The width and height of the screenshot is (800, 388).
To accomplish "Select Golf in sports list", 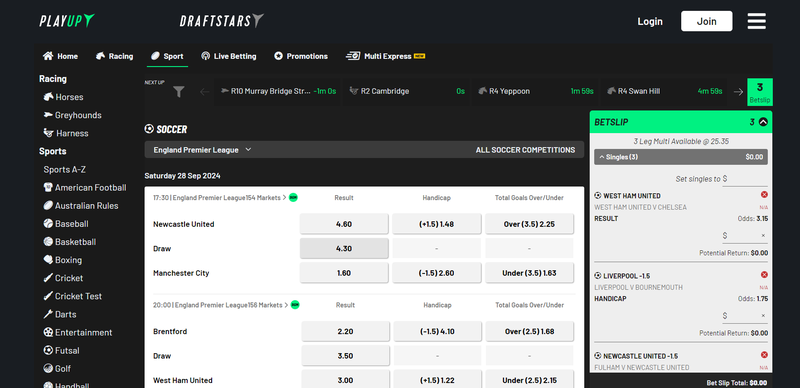I will tap(57, 369).
